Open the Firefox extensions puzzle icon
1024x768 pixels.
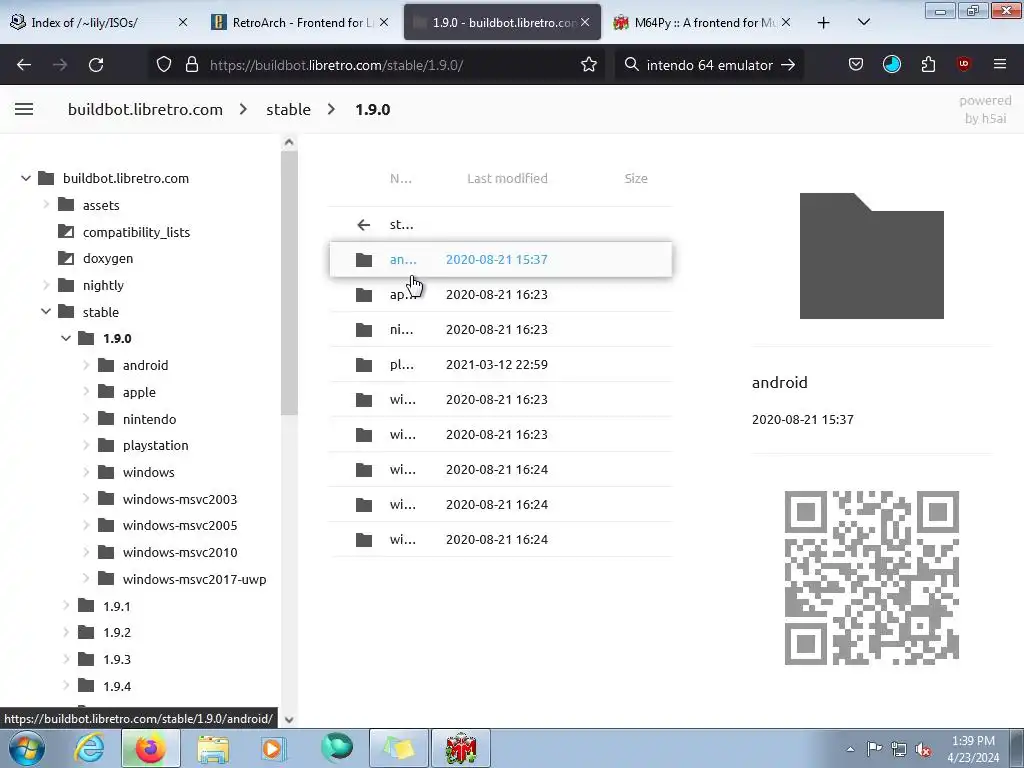(x=928, y=65)
